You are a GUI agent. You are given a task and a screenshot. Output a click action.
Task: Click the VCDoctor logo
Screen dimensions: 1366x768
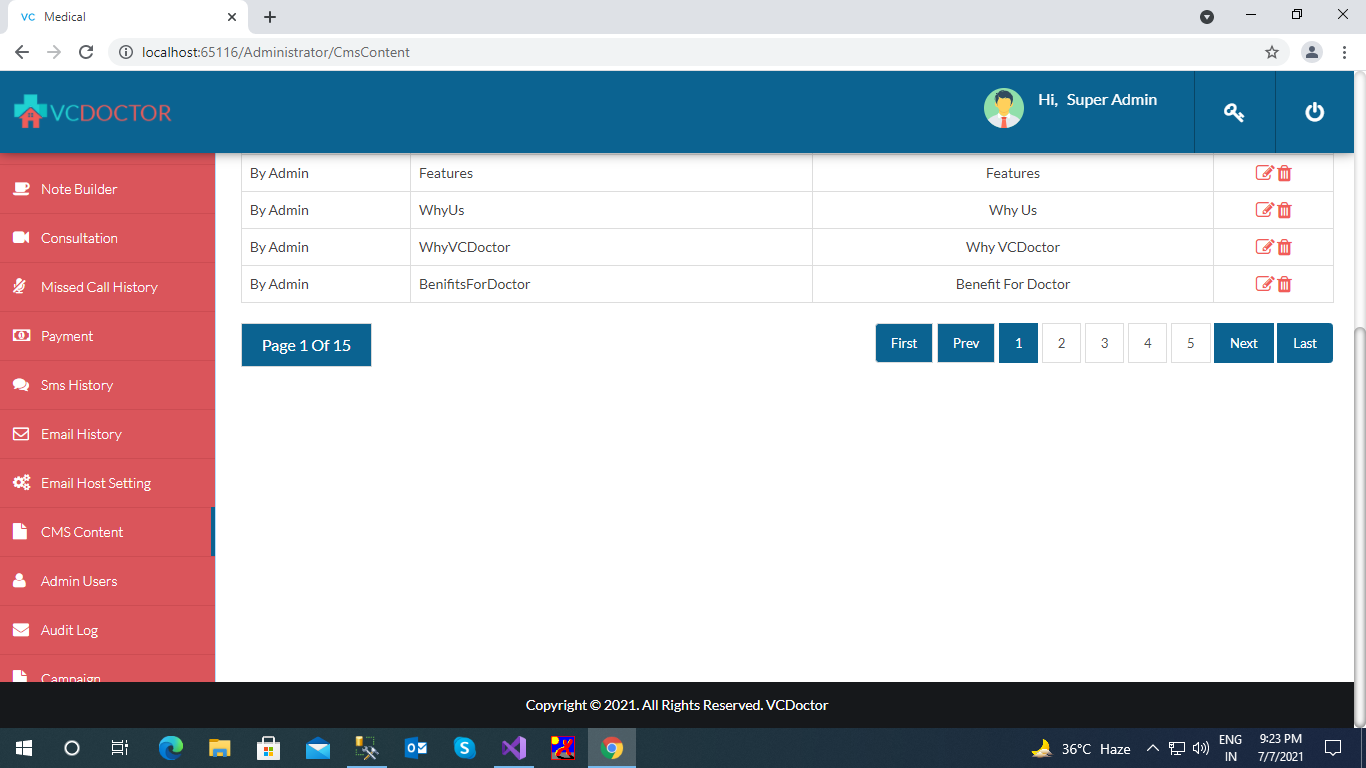pyautogui.click(x=93, y=112)
